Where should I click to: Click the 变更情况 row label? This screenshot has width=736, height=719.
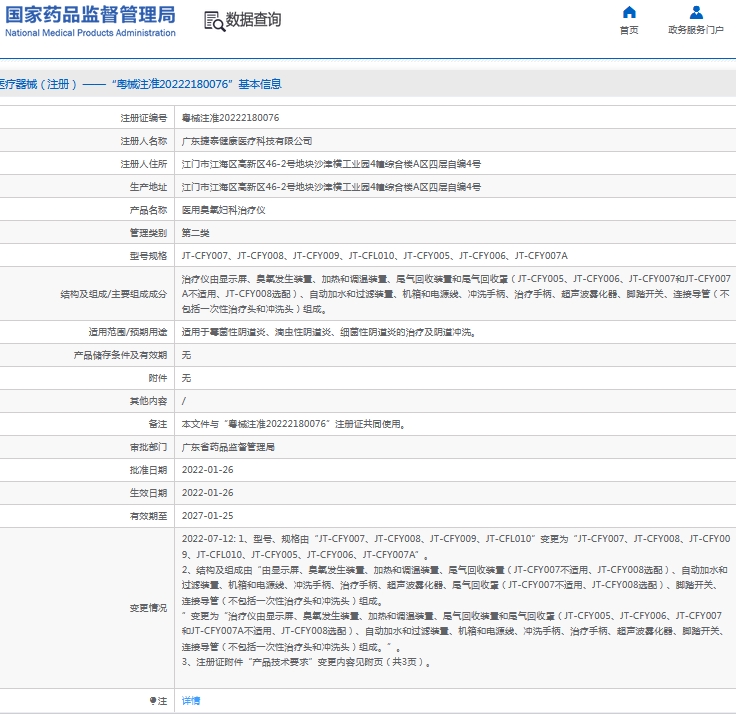point(148,608)
